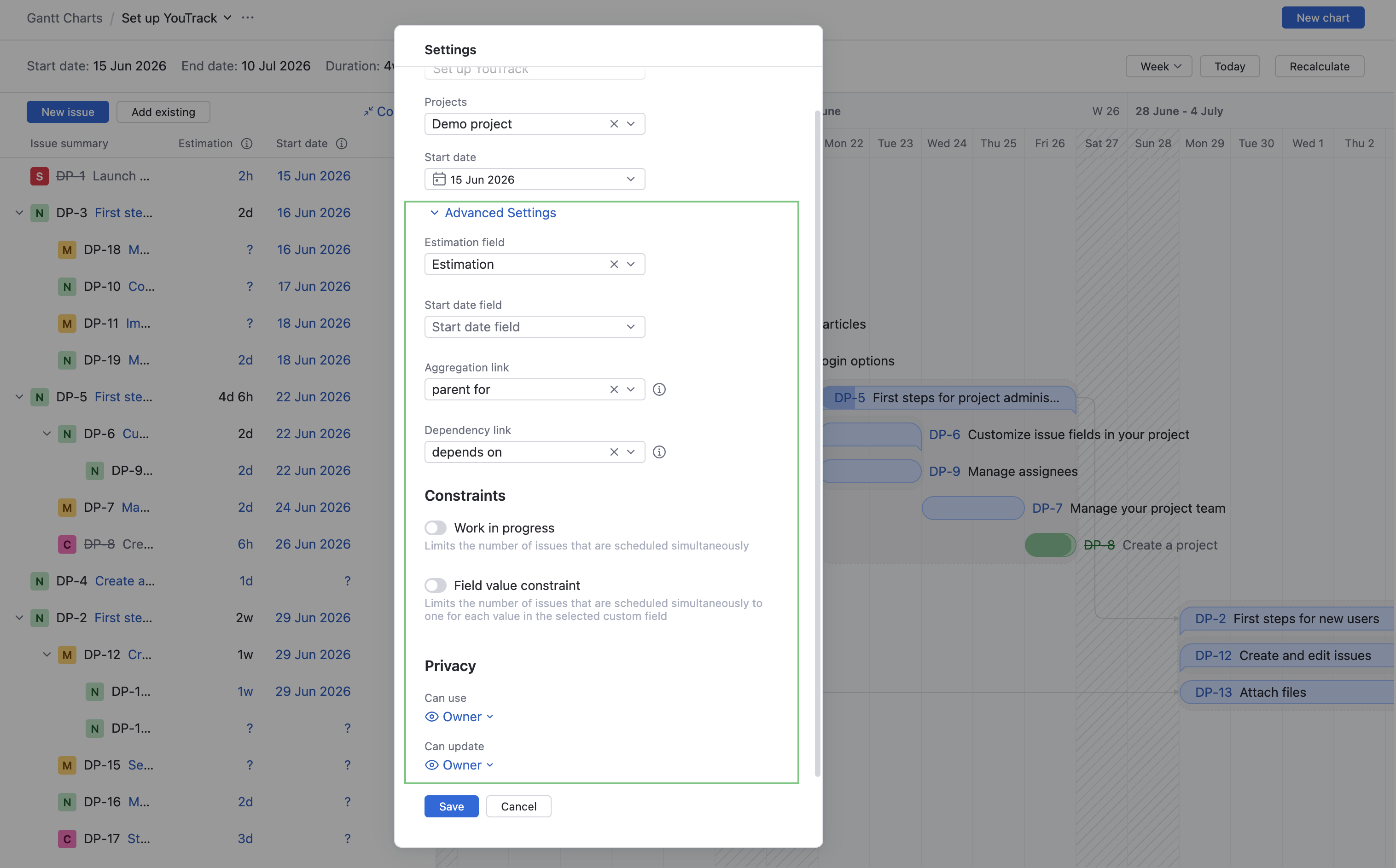Viewport: 1396px width, 868px height.
Task: Enable the Field value constraint toggle
Action: (435, 585)
